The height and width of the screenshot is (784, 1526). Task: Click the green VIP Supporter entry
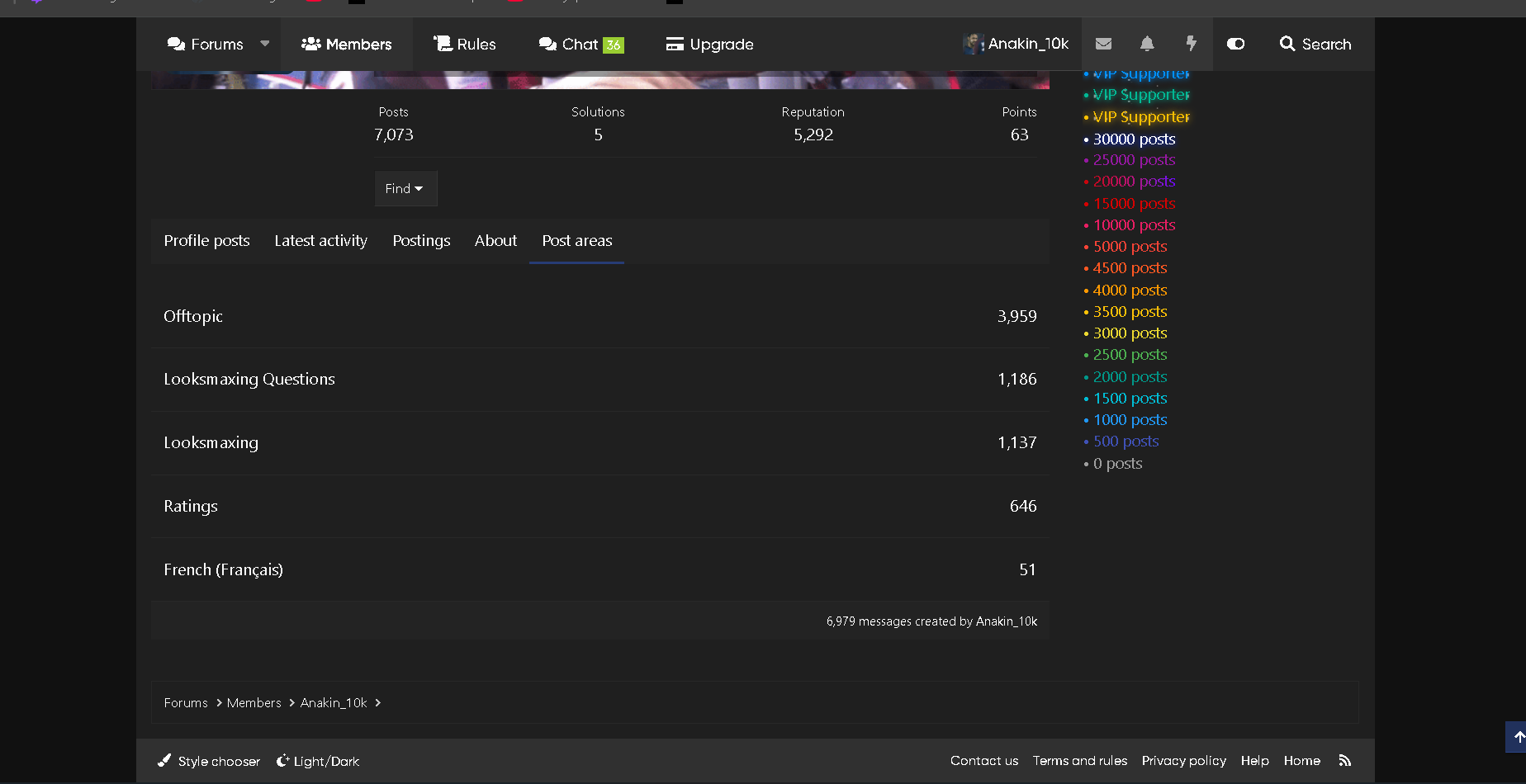1141,95
